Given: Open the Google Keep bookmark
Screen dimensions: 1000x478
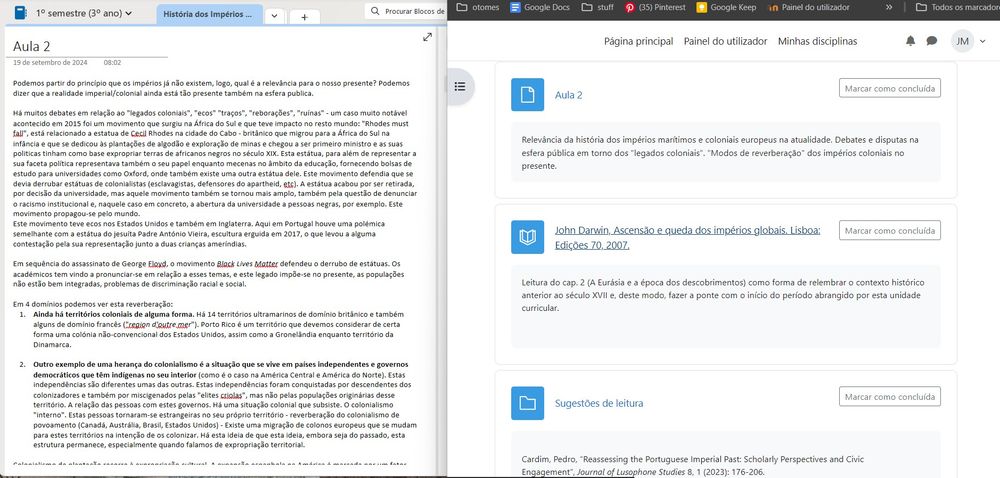Looking at the screenshot, I should pos(726,7).
